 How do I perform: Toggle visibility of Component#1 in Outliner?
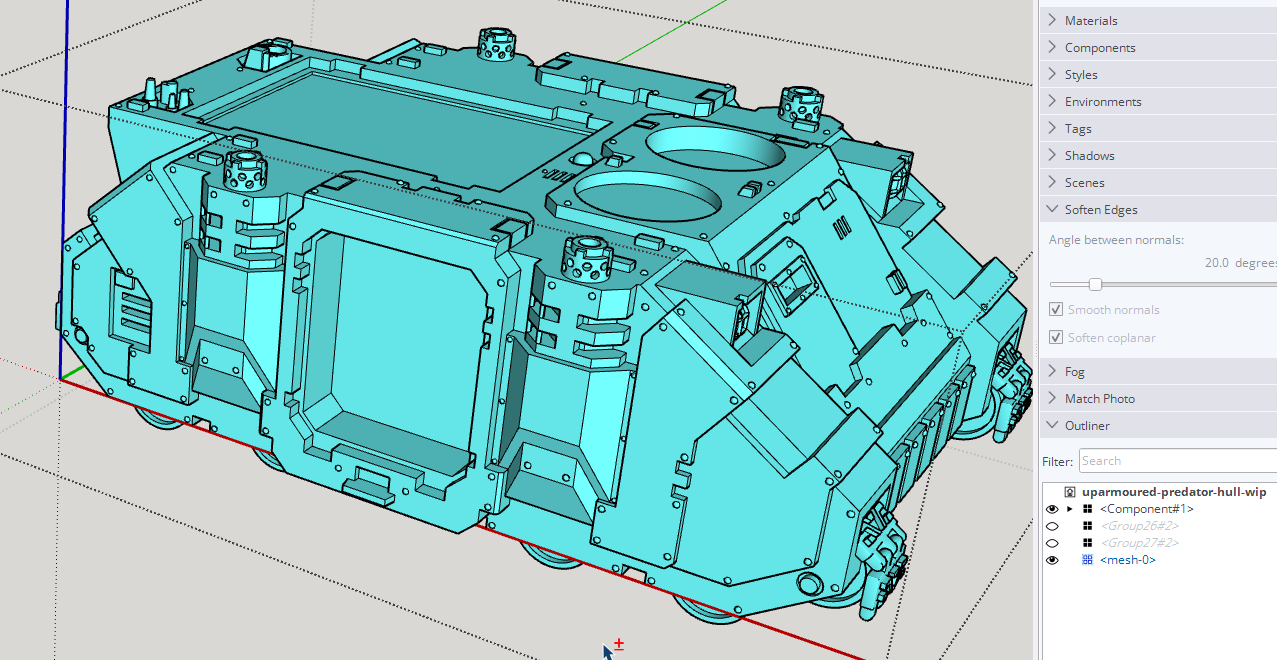tap(1052, 509)
